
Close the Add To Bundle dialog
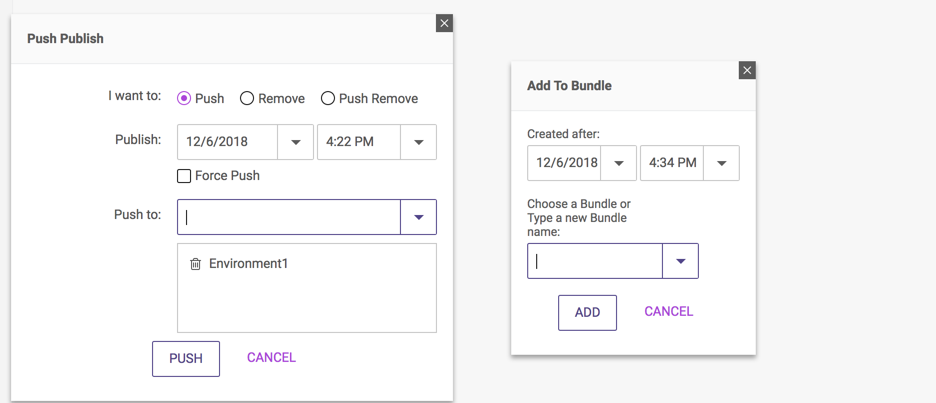coord(747,70)
